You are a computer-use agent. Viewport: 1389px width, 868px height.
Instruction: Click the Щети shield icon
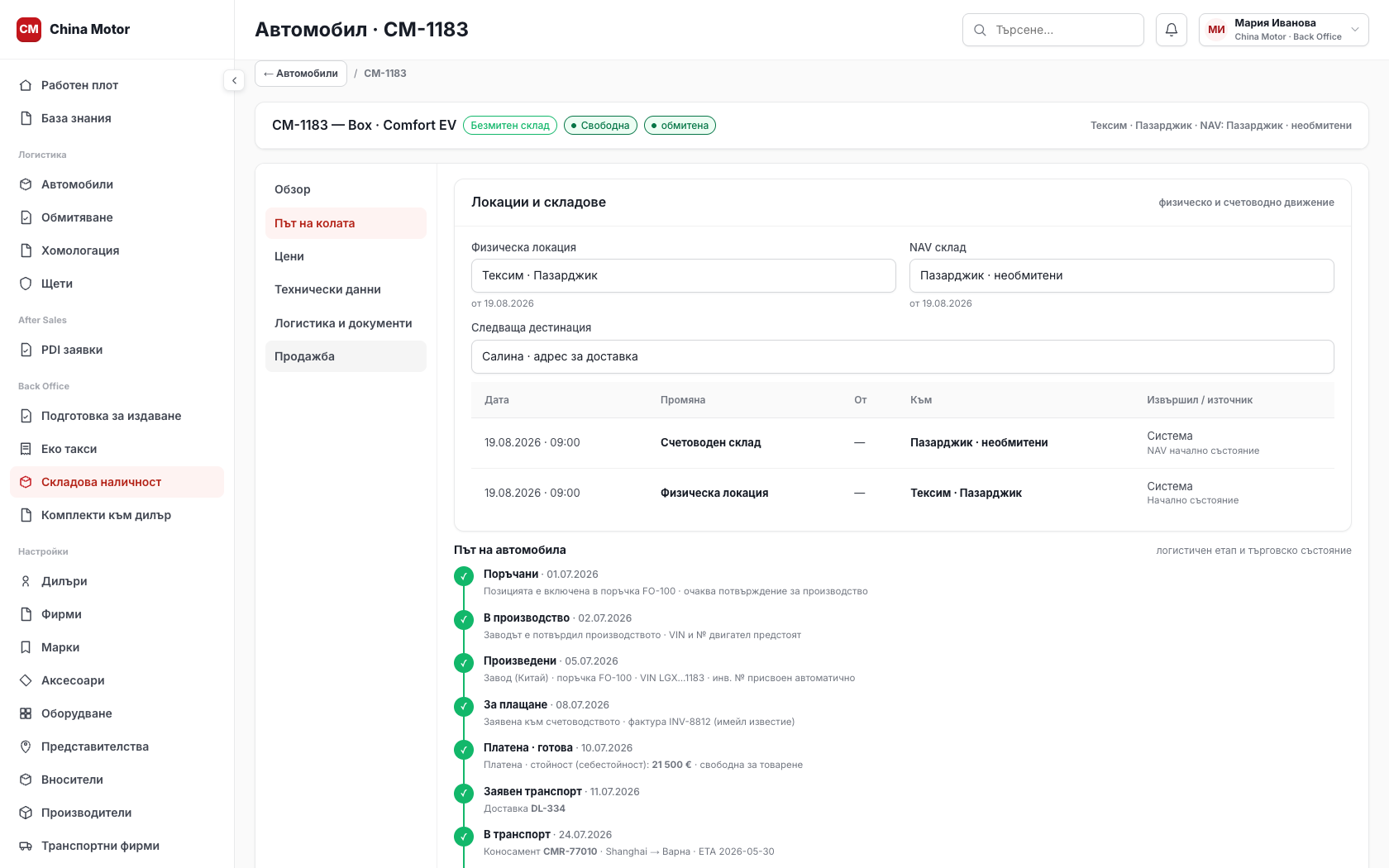pyautogui.click(x=26, y=284)
